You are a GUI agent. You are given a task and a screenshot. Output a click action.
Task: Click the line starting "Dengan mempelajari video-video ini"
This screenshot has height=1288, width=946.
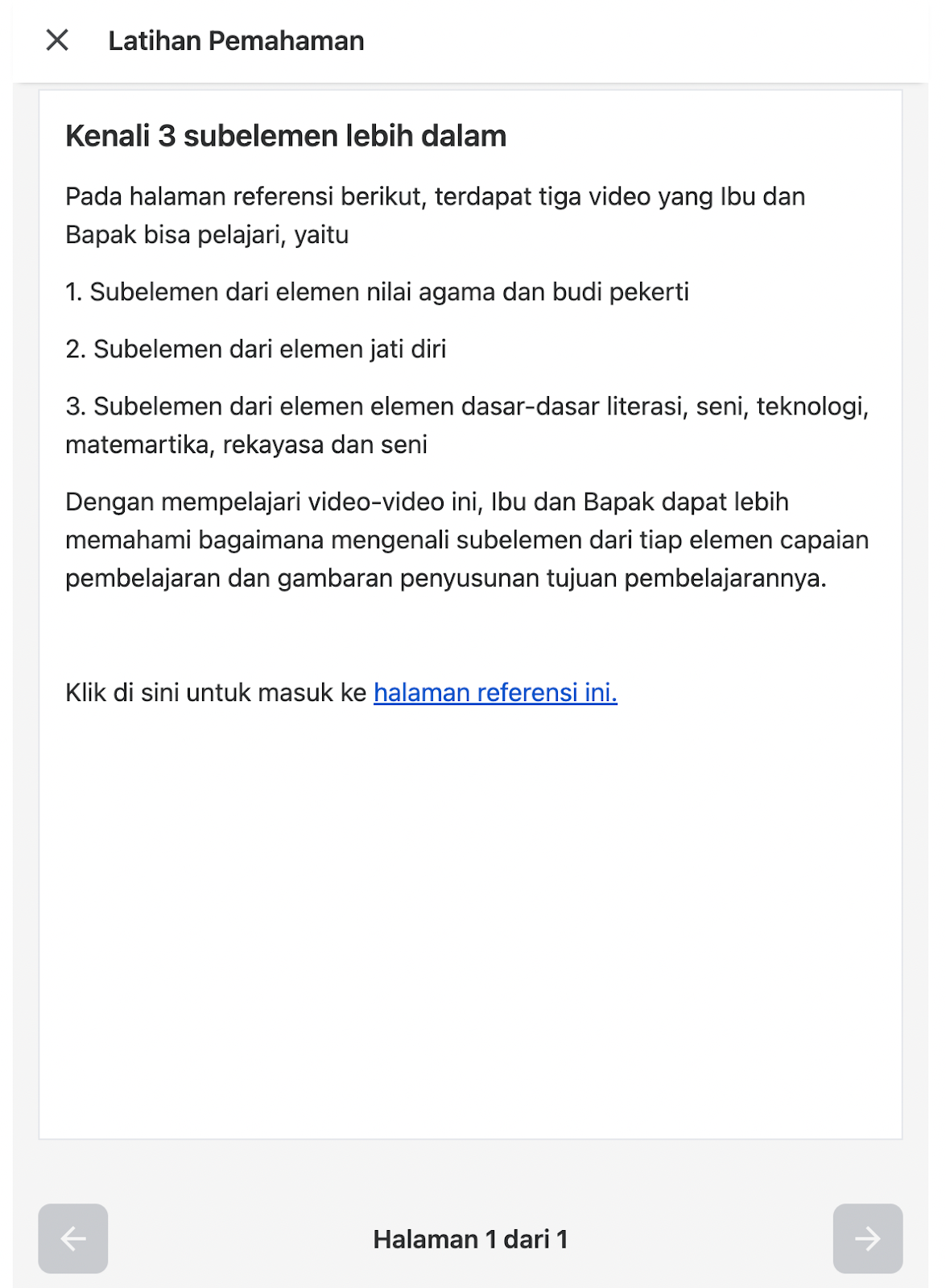[x=427, y=502]
